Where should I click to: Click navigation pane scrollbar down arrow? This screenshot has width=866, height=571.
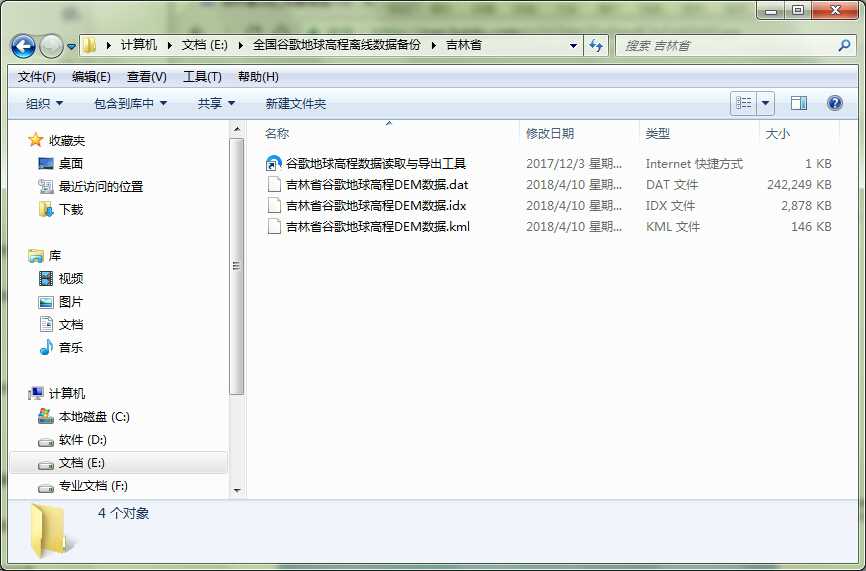click(237, 490)
